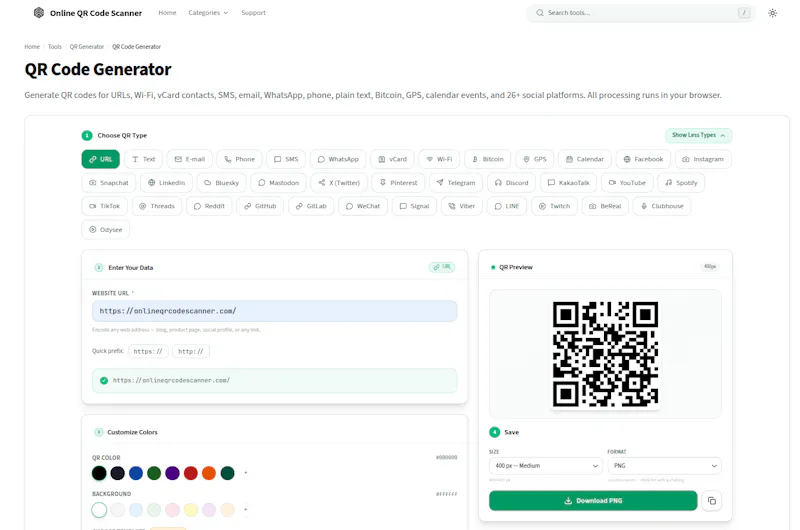Focus the Website URL input field
Image resolution: width=800 pixels, height=530 pixels.
[274, 311]
